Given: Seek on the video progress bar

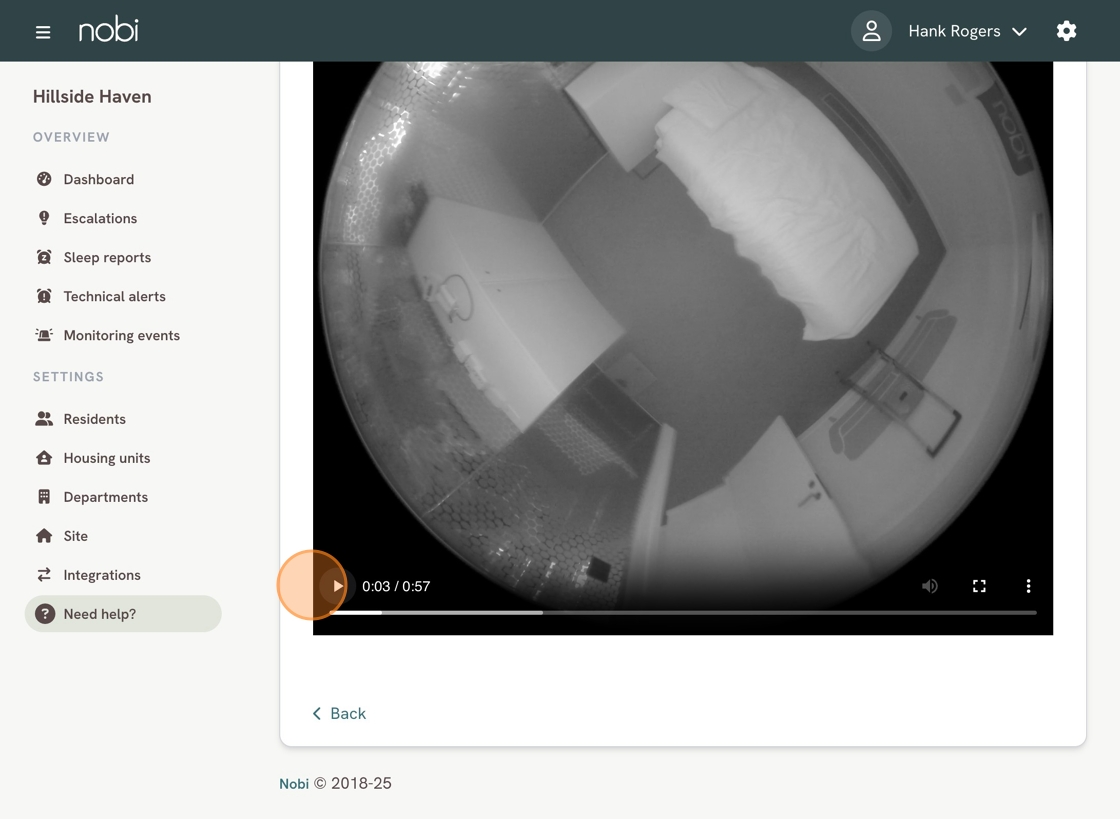Looking at the screenshot, I should tap(682, 612).
